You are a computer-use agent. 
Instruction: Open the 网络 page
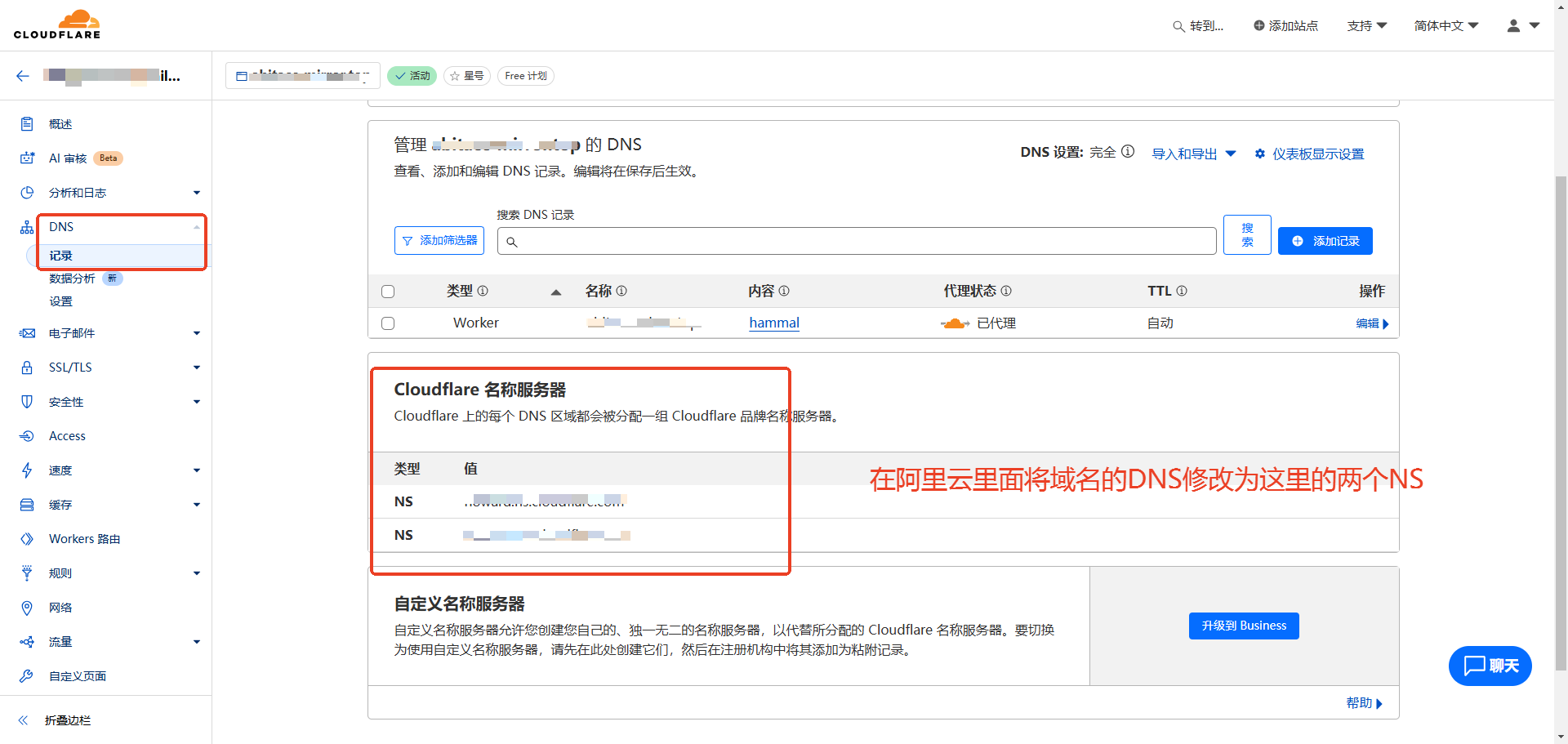[x=60, y=608]
